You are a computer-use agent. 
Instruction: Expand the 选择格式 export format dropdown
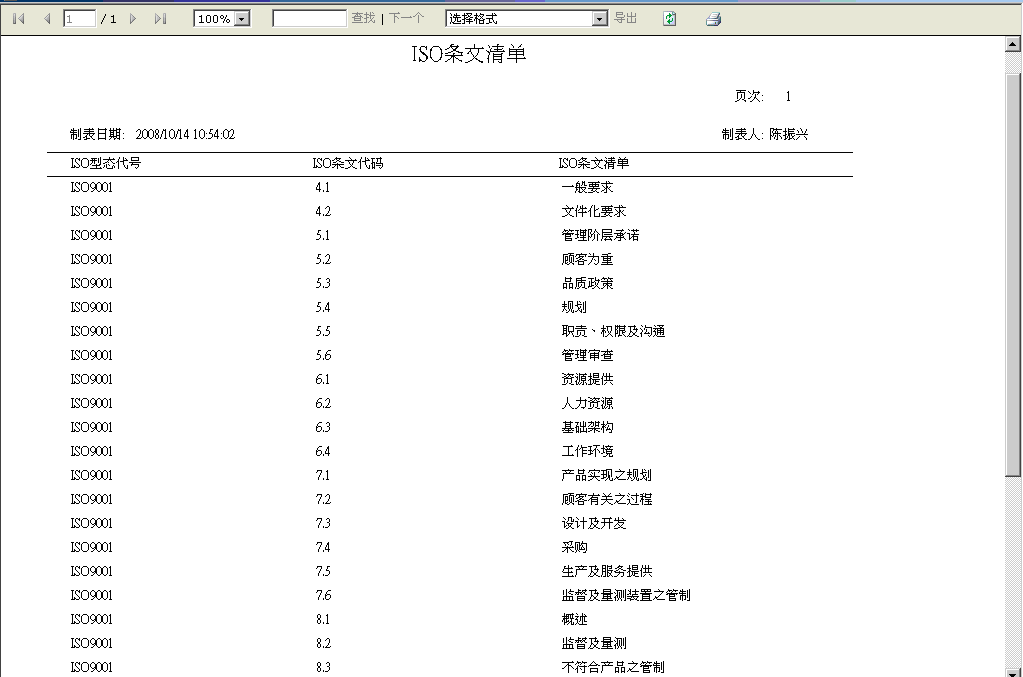pos(599,19)
